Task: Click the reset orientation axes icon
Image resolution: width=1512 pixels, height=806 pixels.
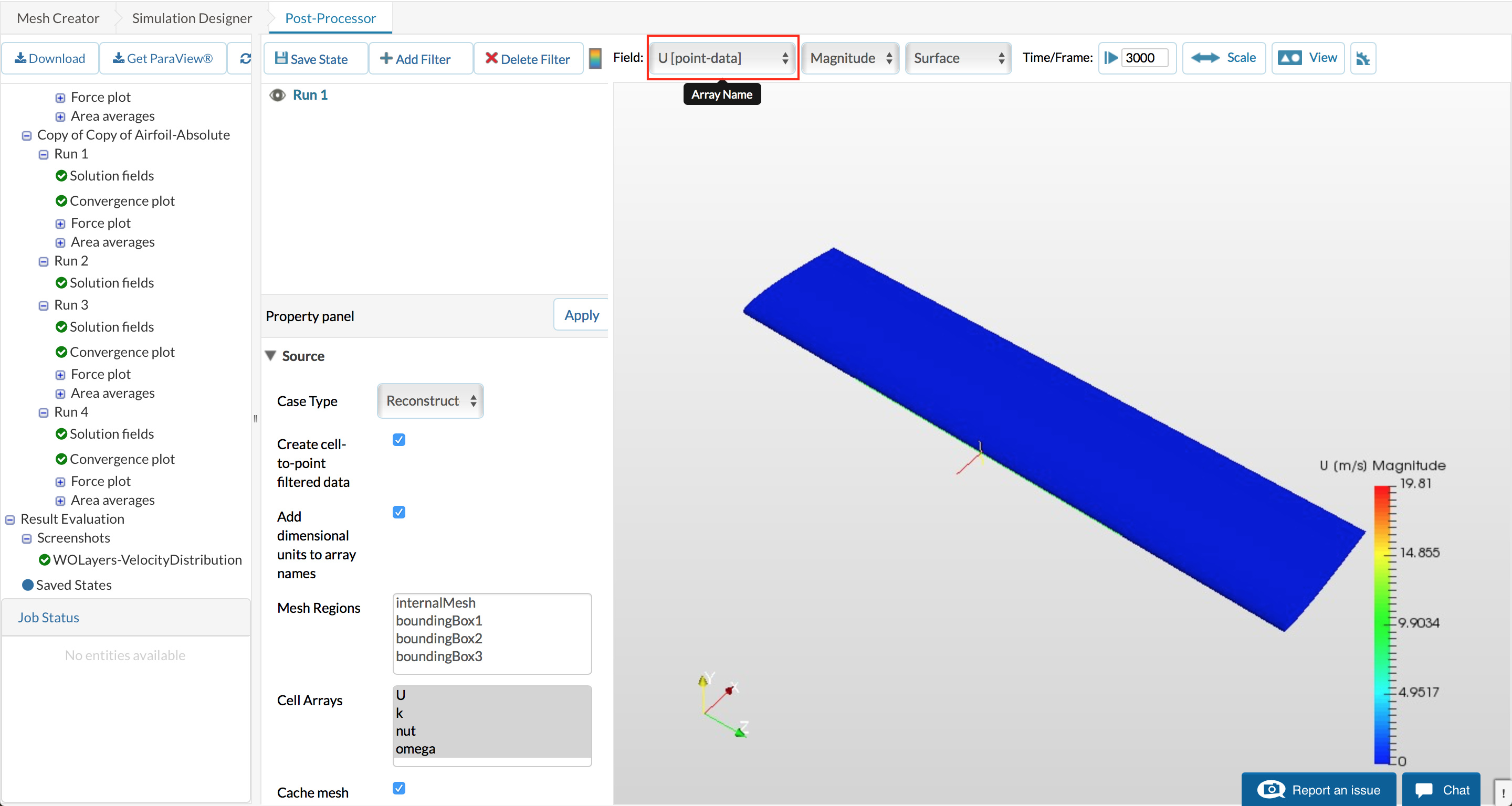Action: point(1362,59)
